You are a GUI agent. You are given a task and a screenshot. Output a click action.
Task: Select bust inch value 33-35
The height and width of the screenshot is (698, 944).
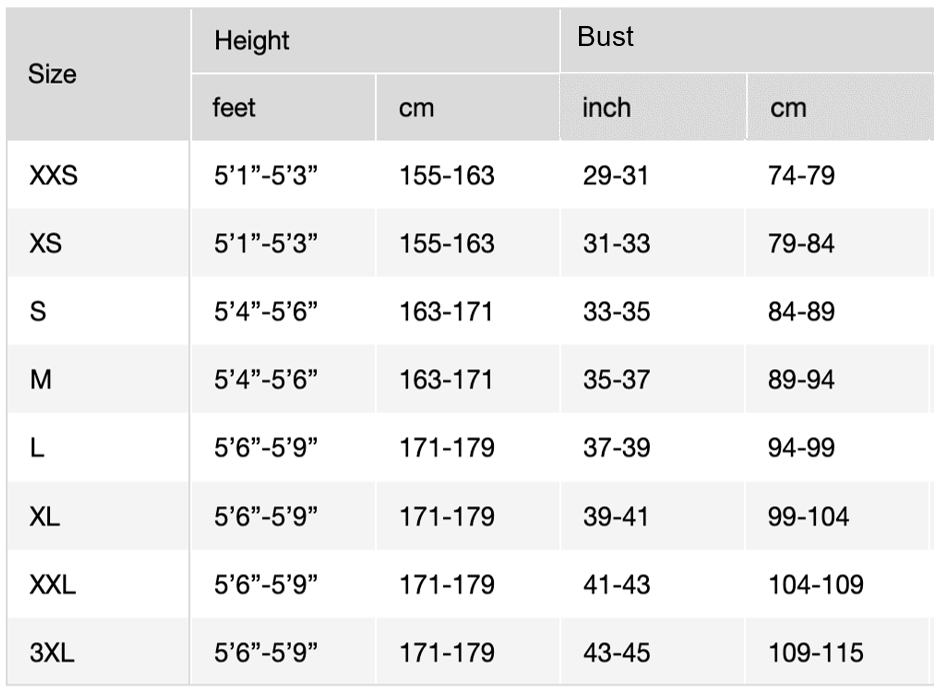616,312
